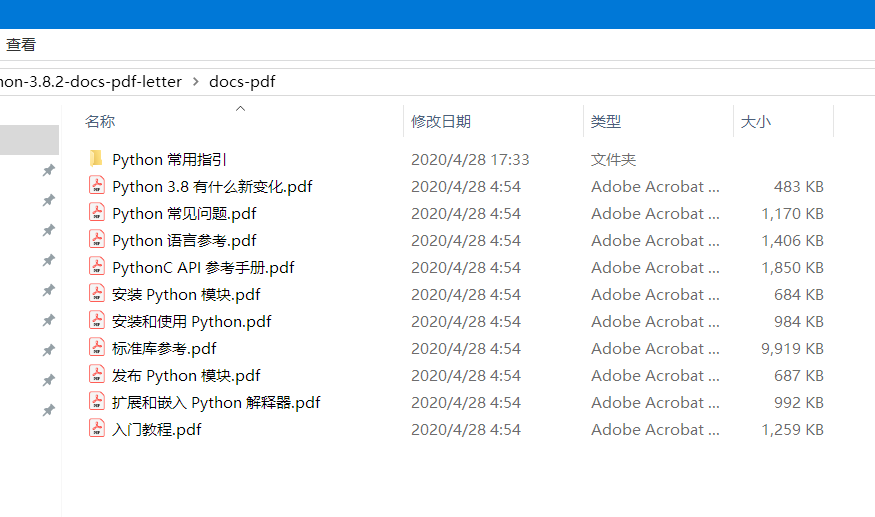This screenshot has height=517, width=875.
Task: Click the 687 KB size value
Action: [x=799, y=375]
